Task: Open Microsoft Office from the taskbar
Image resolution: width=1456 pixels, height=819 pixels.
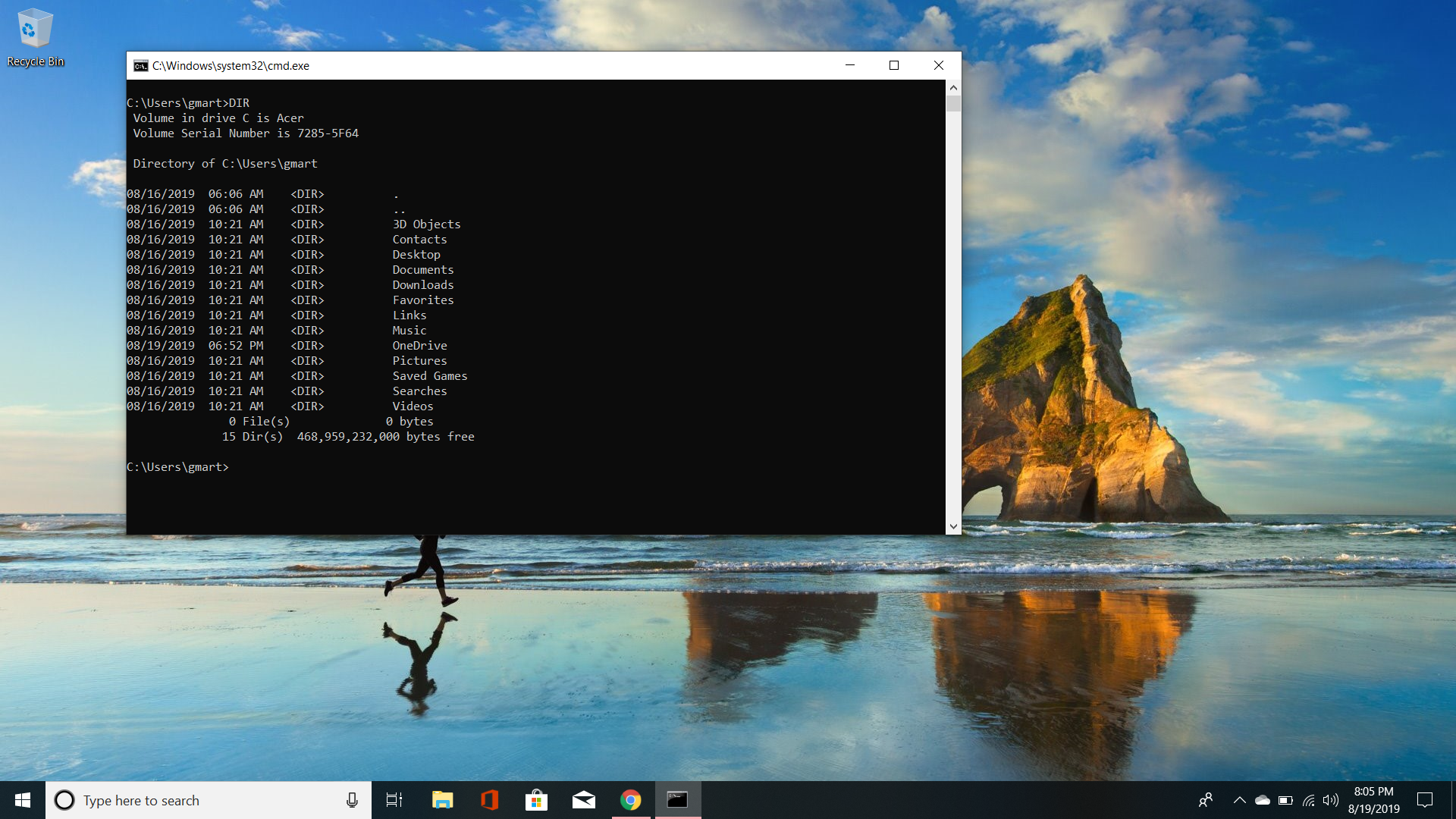Action: (489, 800)
